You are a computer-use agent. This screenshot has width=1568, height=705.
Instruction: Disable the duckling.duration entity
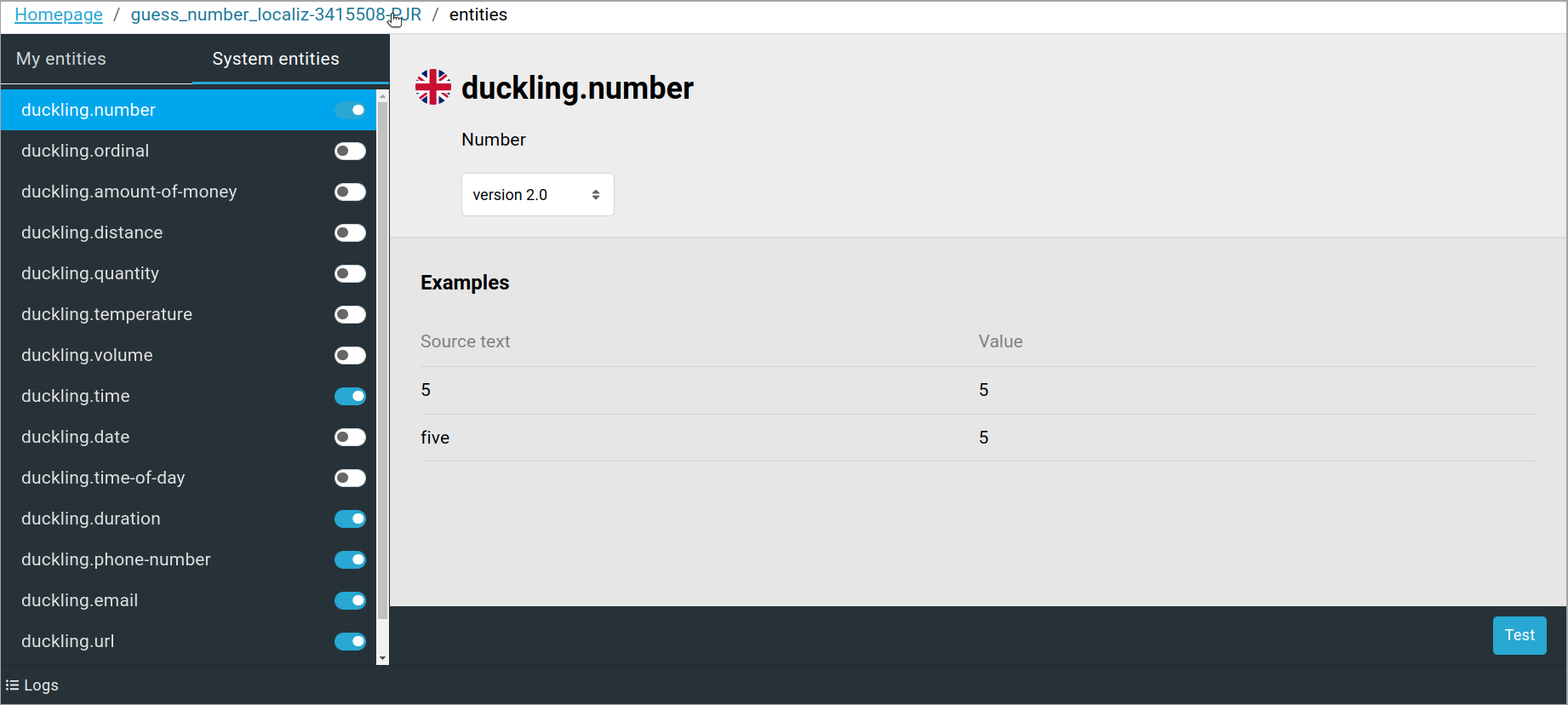(x=350, y=519)
